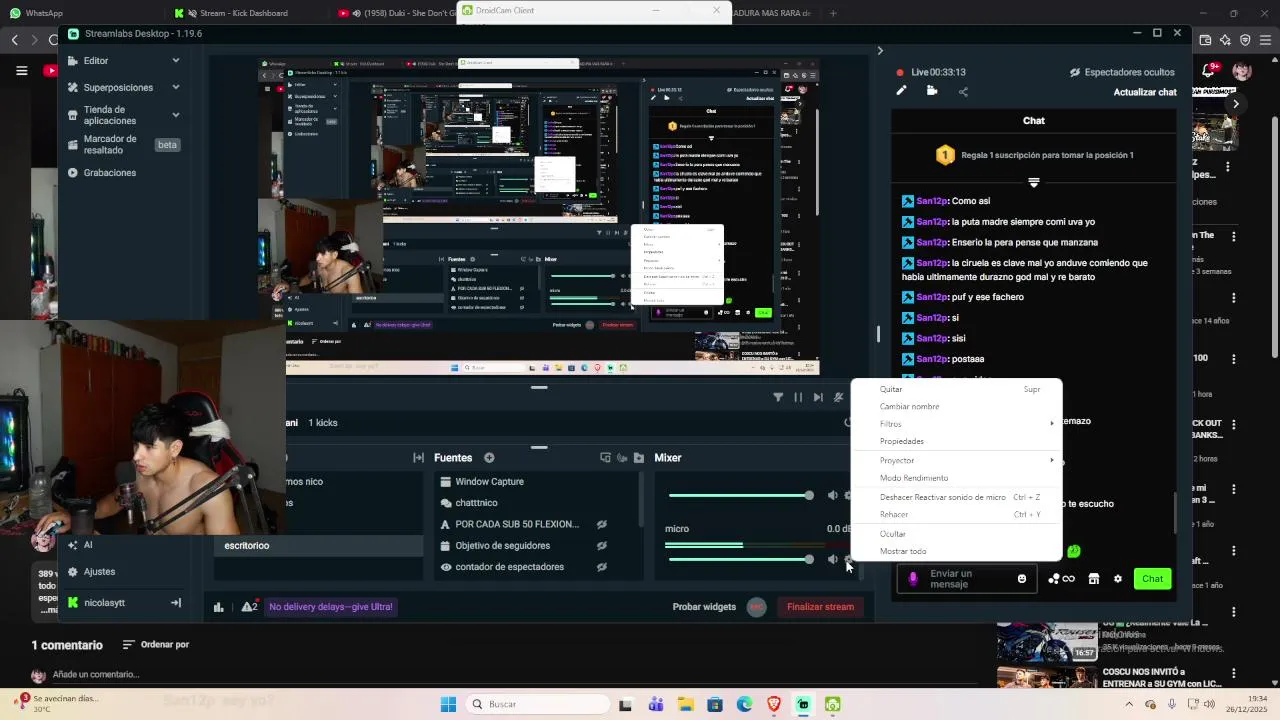Adjust the micro volume slider

pyautogui.click(x=740, y=559)
